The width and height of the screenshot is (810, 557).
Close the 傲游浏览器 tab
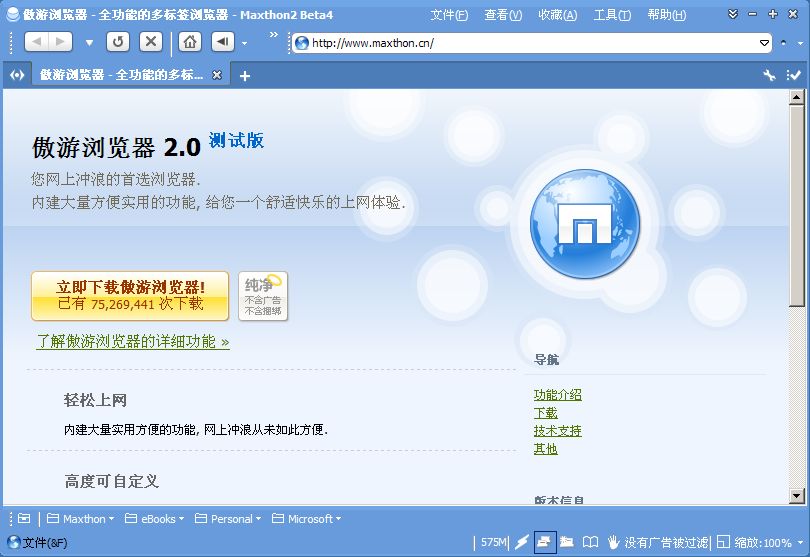click(217, 75)
